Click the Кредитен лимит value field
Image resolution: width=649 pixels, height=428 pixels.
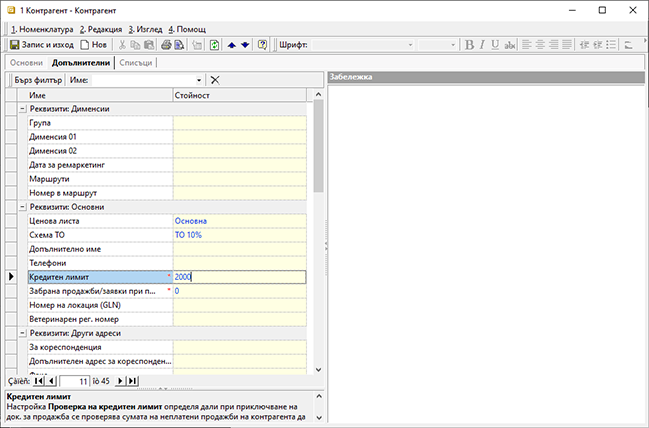point(238,277)
